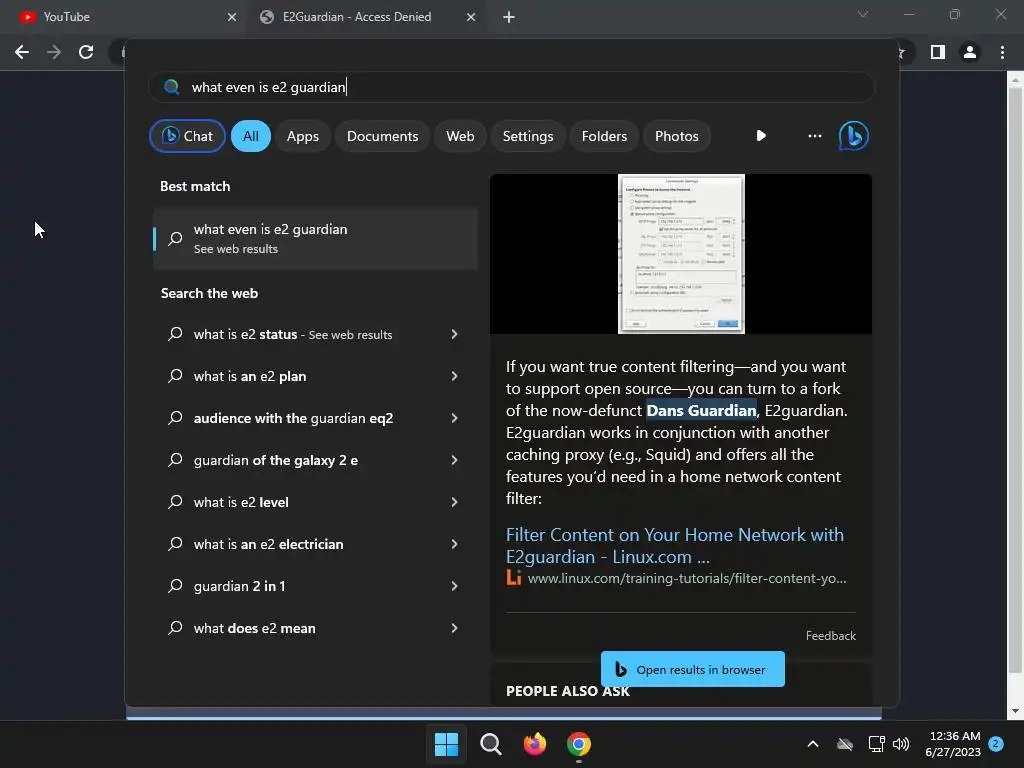Viewport: 1024px width, 768px height.
Task: Expand 'what is an e2 electrician' arrow
Action: [455, 544]
